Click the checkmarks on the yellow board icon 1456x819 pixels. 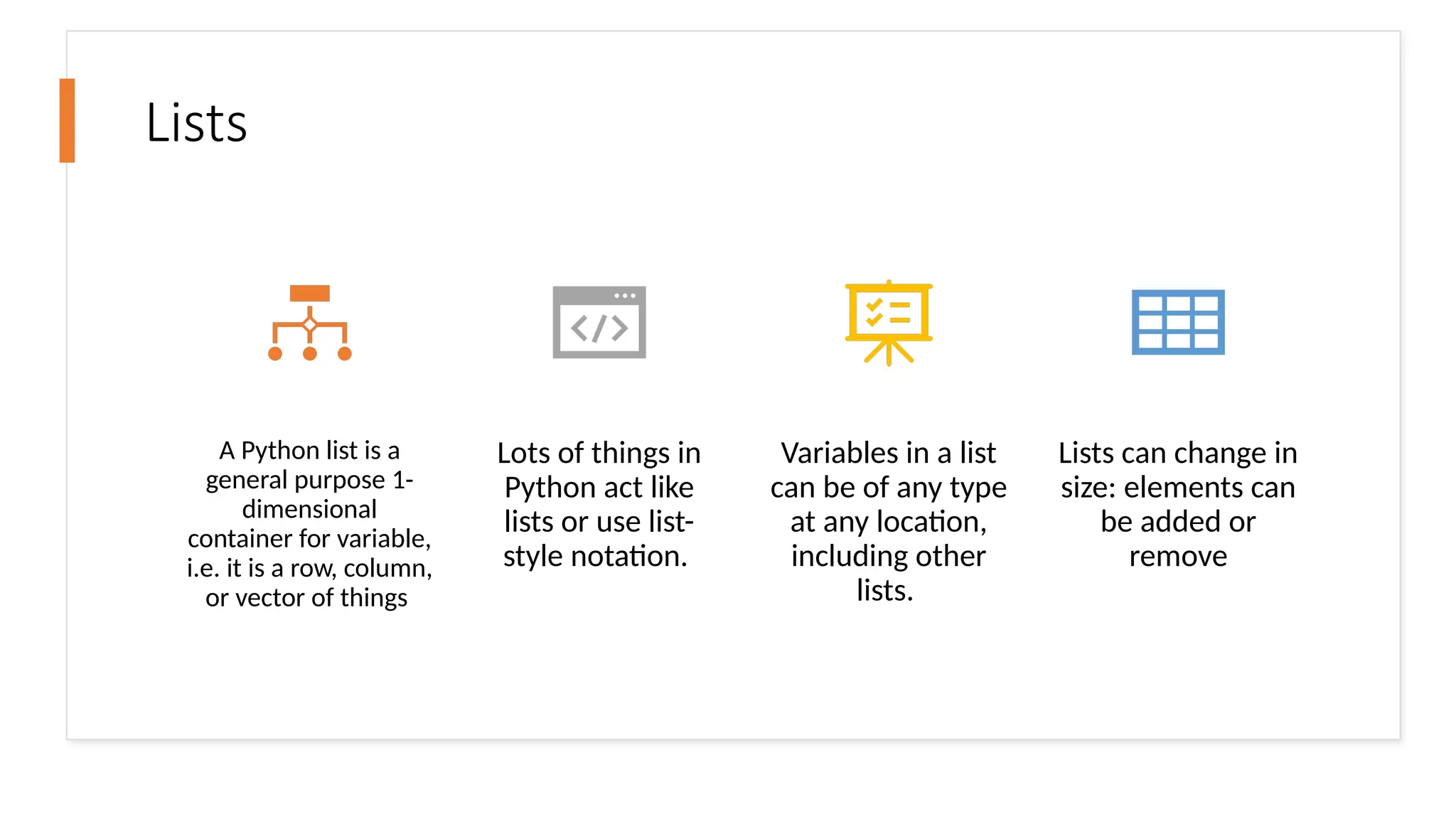coord(874,312)
